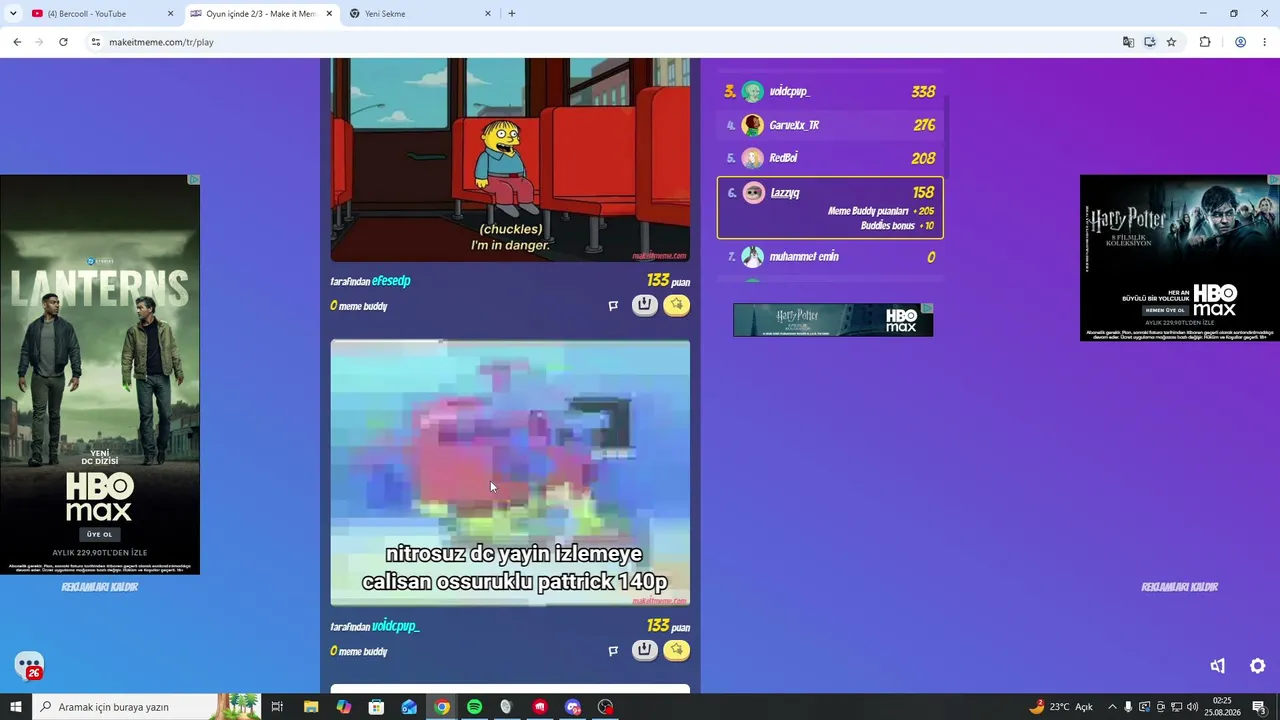Open voidcpvp_ author link below meme

pyautogui.click(x=396, y=626)
